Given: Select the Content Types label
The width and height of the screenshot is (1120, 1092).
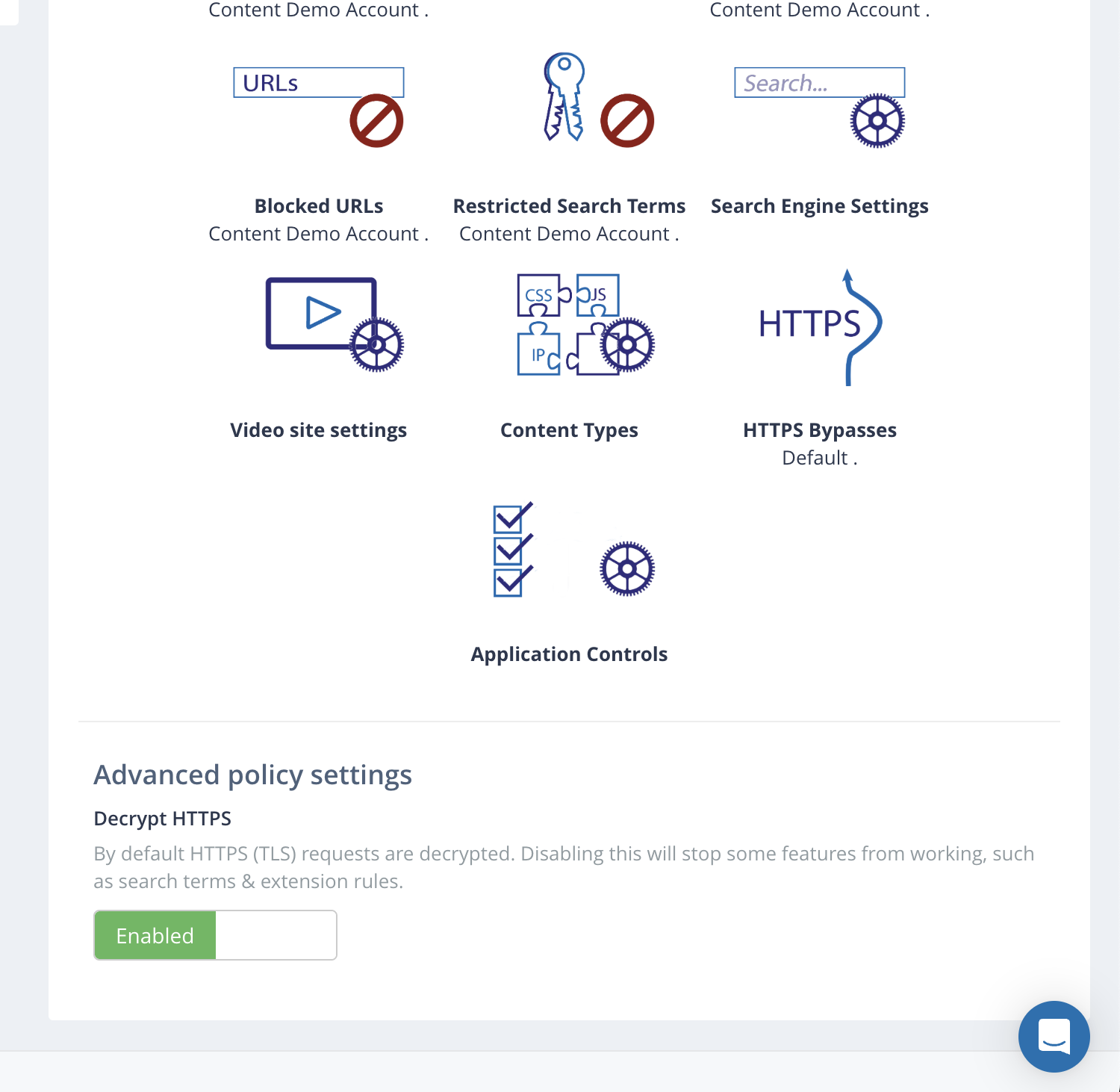Looking at the screenshot, I should pyautogui.click(x=569, y=430).
